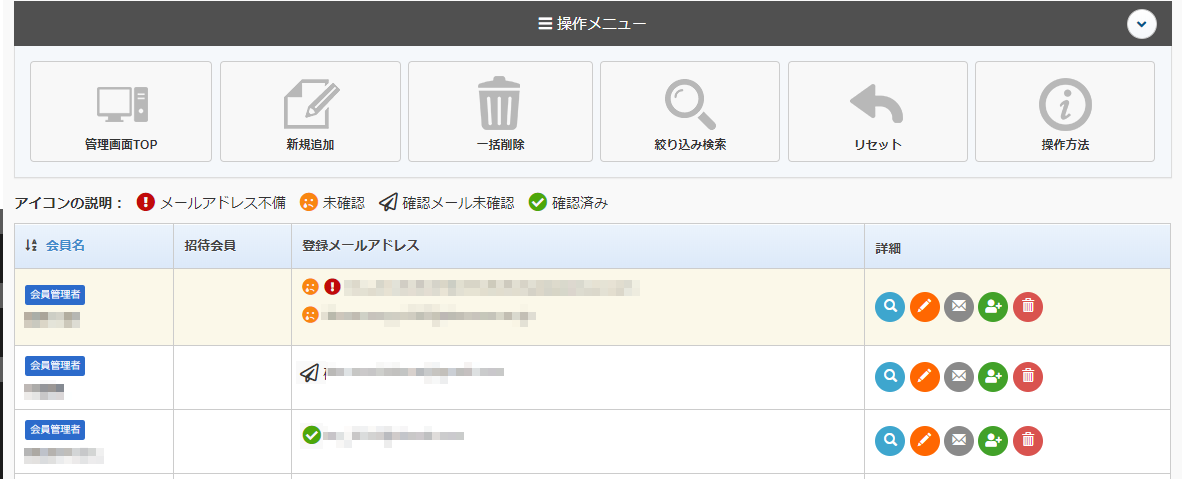Collapse the 操作メニュー panel with chevron
The width and height of the screenshot is (1182, 479).
(1141, 23)
